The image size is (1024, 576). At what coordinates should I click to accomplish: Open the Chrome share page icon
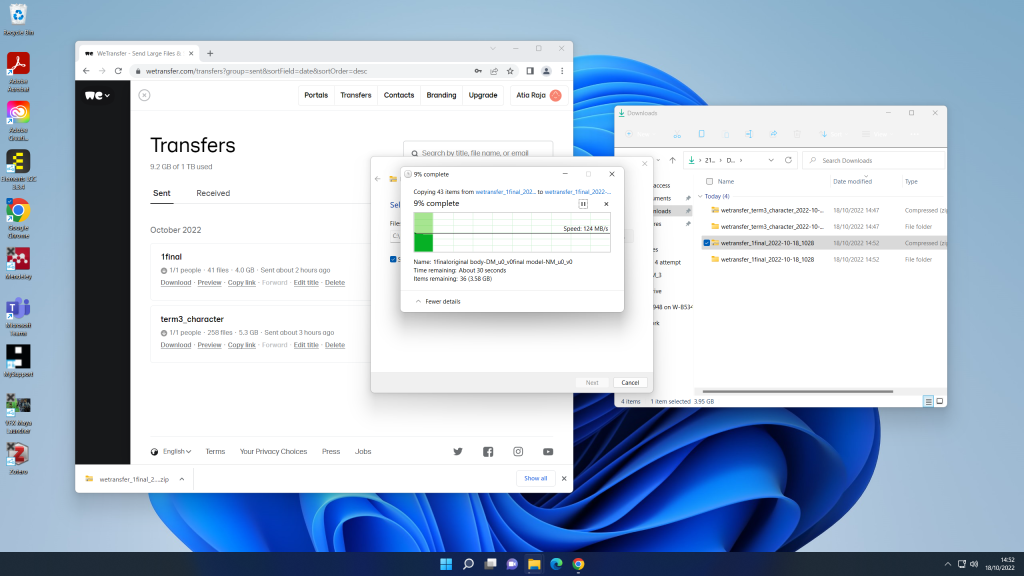(494, 71)
